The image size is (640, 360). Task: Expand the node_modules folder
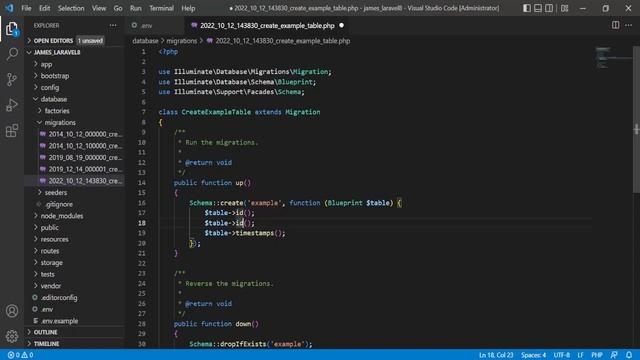click(75, 216)
